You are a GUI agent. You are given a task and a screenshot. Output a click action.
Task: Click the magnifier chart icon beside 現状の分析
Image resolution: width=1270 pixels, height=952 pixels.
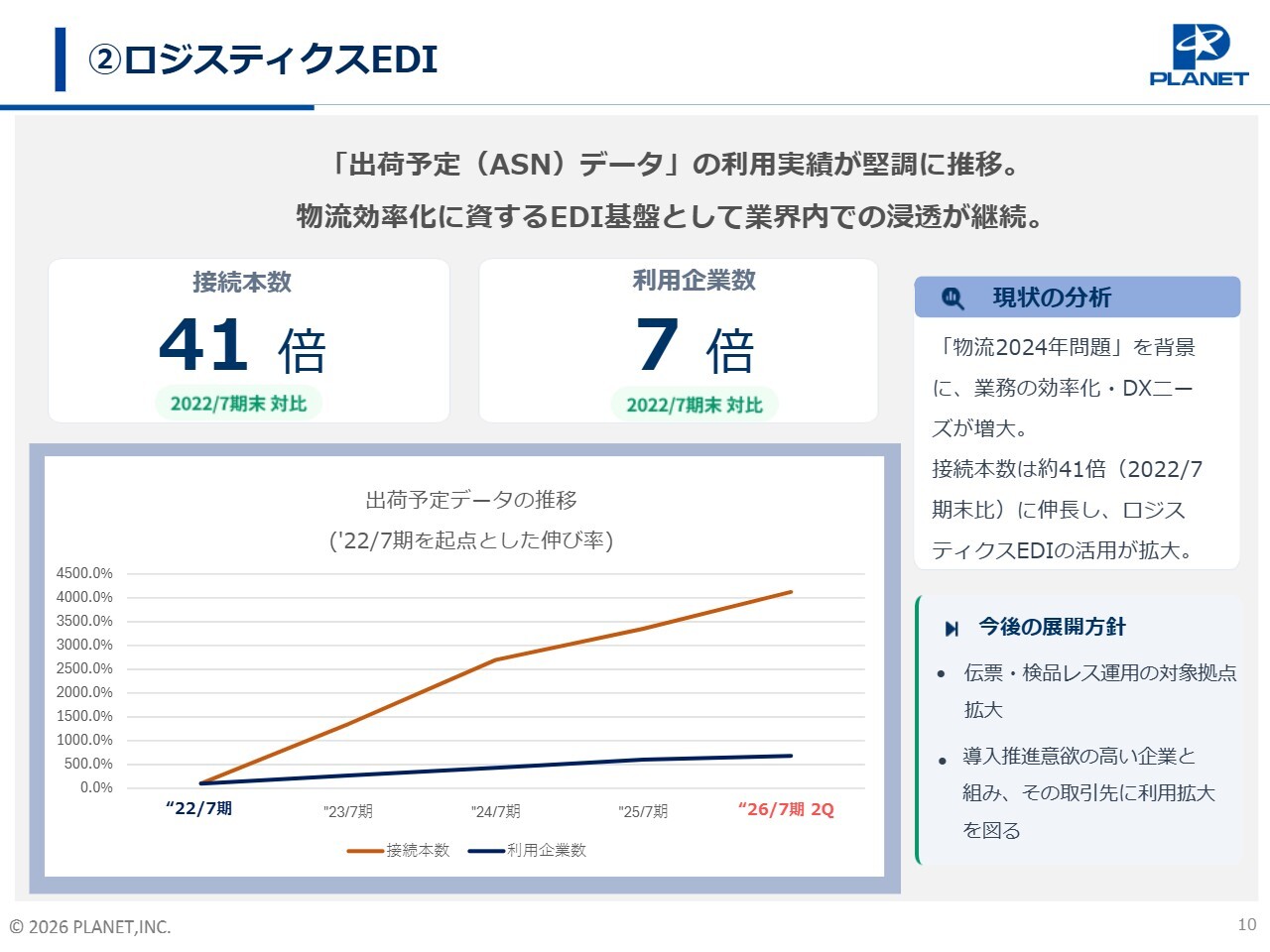pos(952,297)
